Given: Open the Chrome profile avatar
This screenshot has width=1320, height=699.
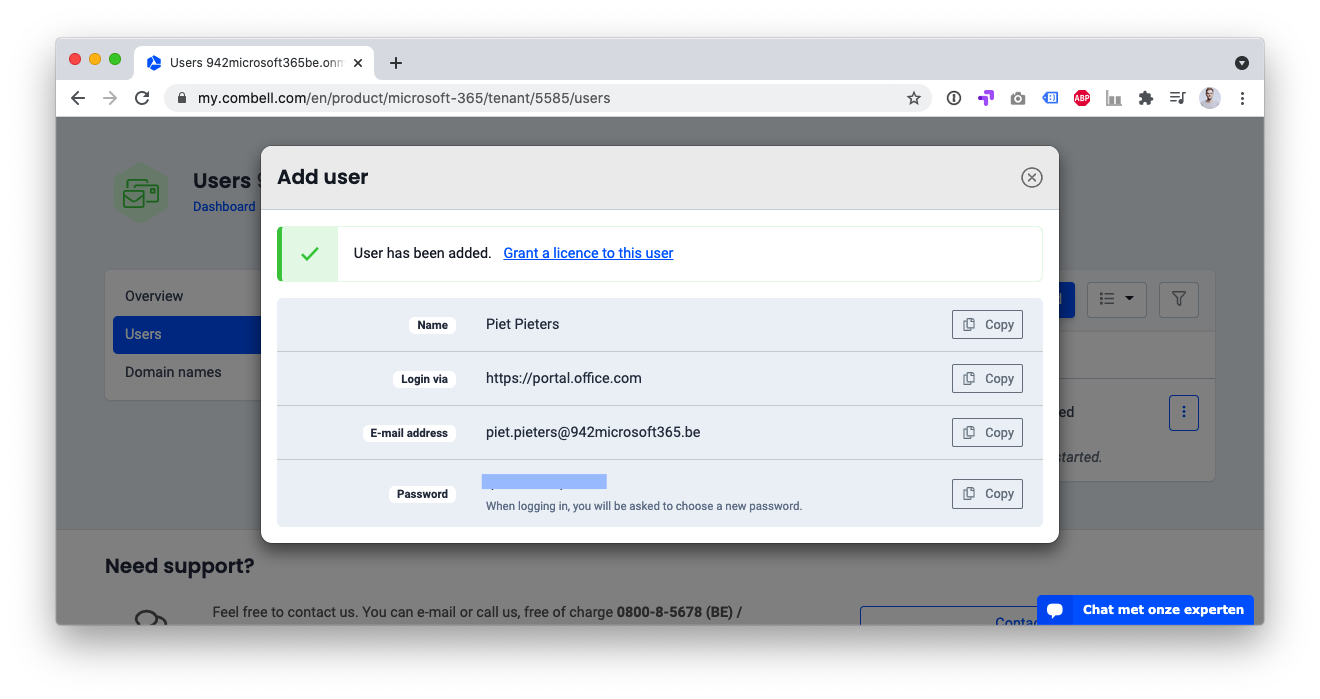Looking at the screenshot, I should tap(1210, 98).
